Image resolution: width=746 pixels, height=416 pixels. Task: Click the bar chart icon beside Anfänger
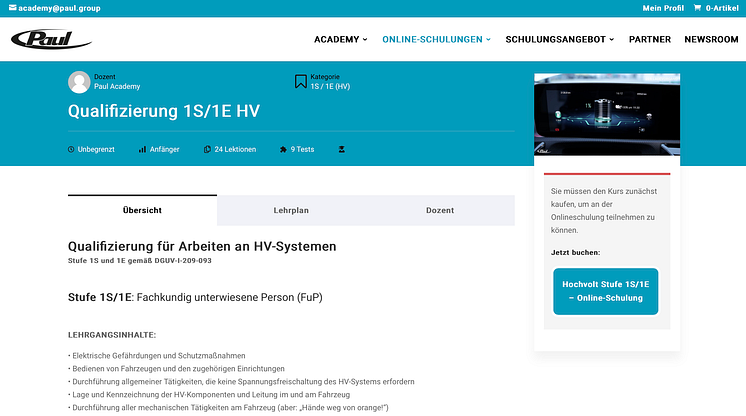coord(142,149)
